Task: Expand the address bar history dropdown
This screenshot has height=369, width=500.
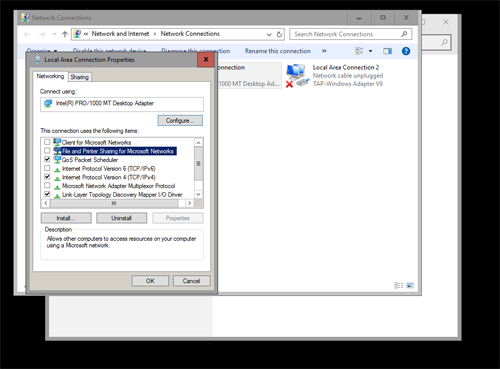Action: pyautogui.click(x=269, y=34)
